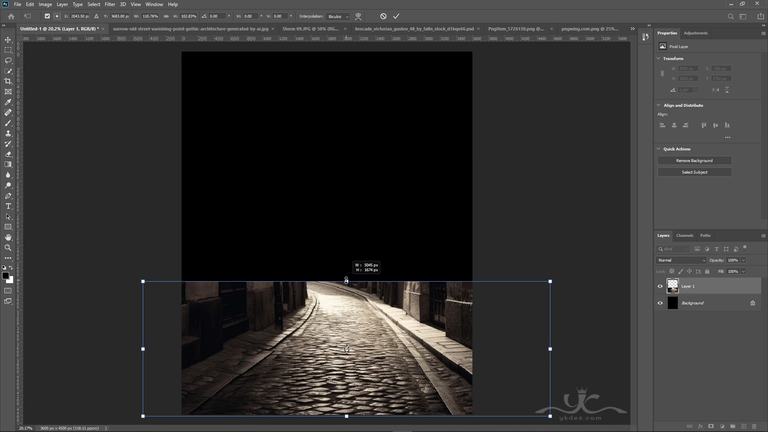Click the Background layer thumbnail
Image resolution: width=768 pixels, height=432 pixels.
tap(672, 303)
